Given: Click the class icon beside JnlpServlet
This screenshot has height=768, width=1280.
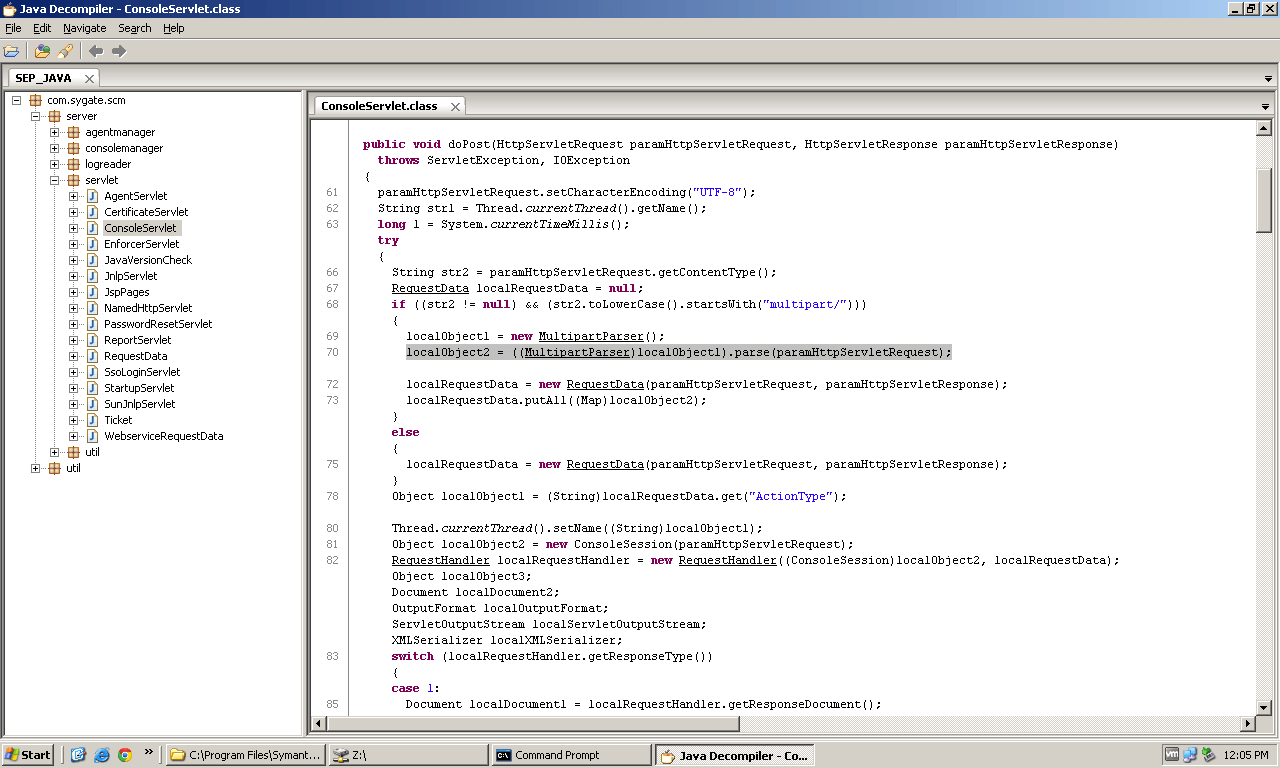Looking at the screenshot, I should click(92, 276).
